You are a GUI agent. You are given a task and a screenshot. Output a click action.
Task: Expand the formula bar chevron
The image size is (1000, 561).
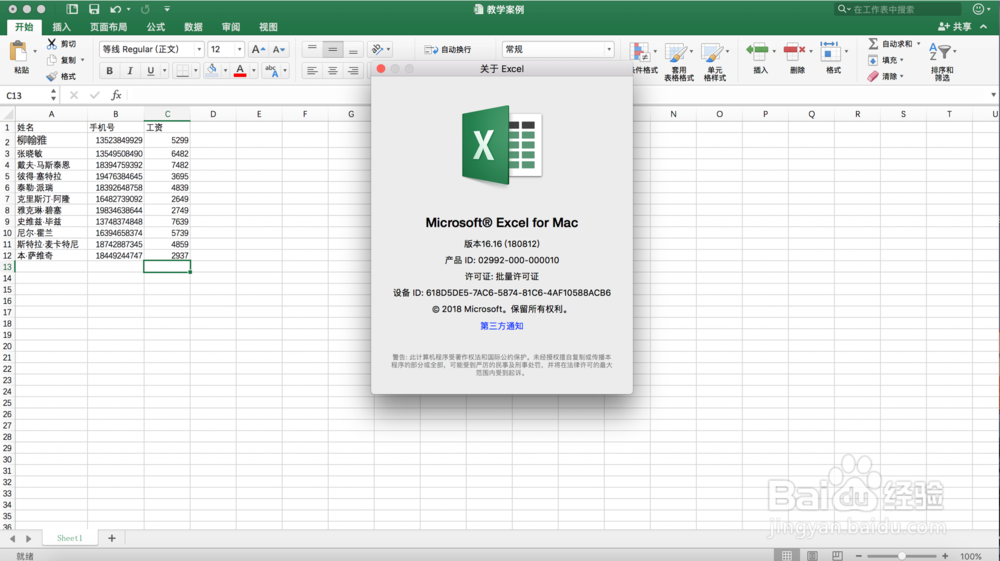993,95
